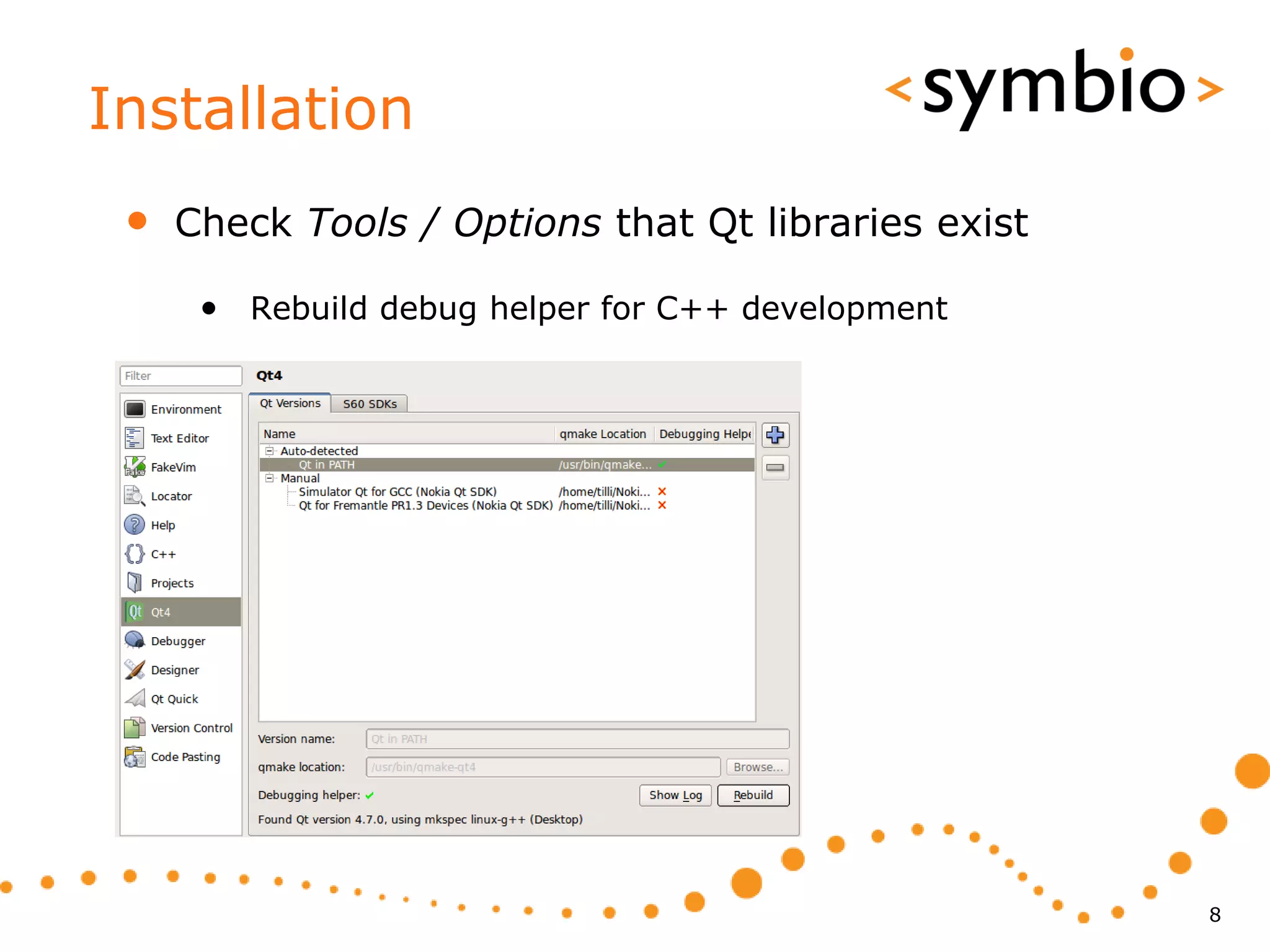Open the Projects category icon
Viewport: 1270px width, 952px height.
pyautogui.click(x=135, y=583)
